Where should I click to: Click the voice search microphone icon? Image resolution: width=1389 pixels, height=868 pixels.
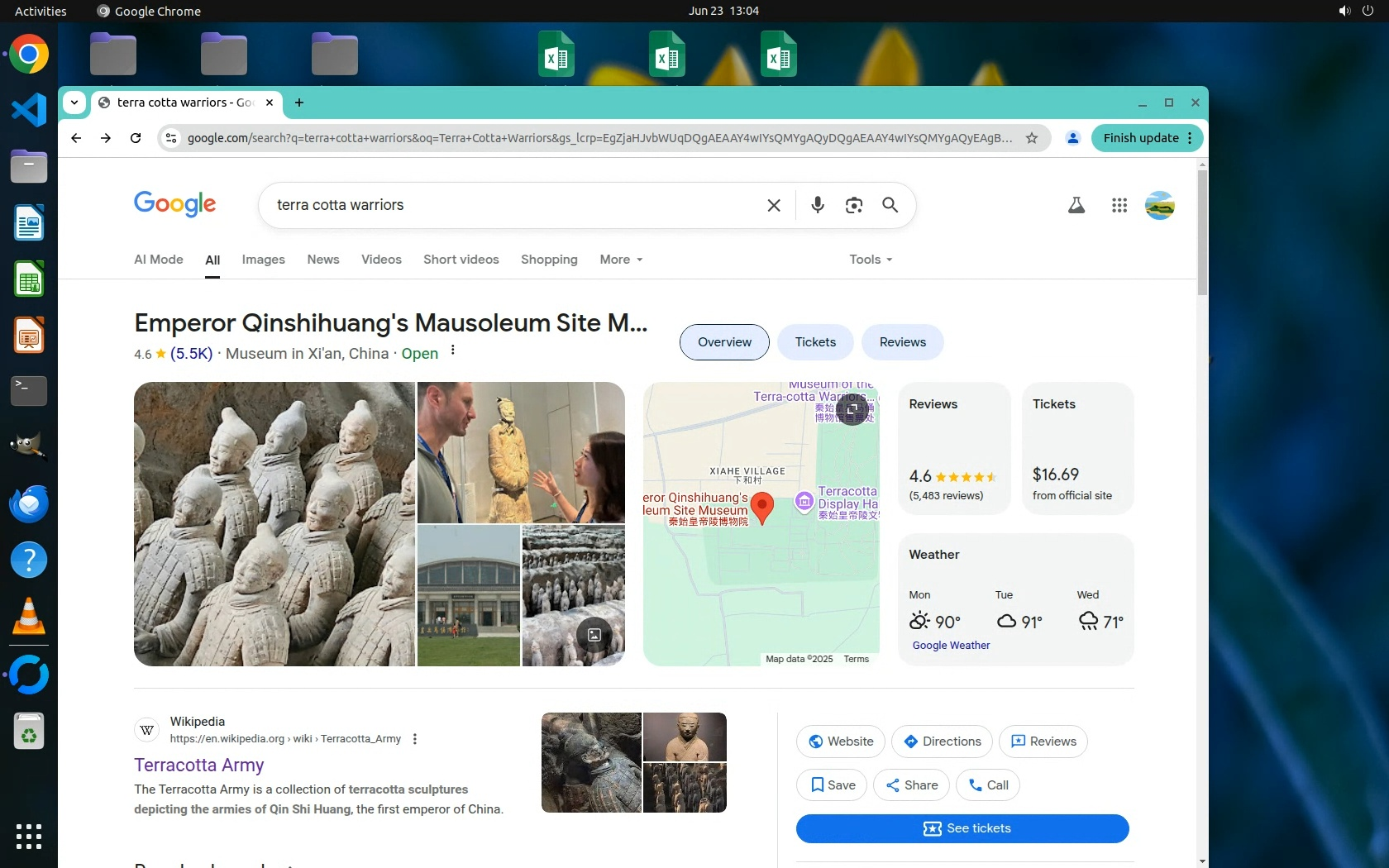click(817, 205)
